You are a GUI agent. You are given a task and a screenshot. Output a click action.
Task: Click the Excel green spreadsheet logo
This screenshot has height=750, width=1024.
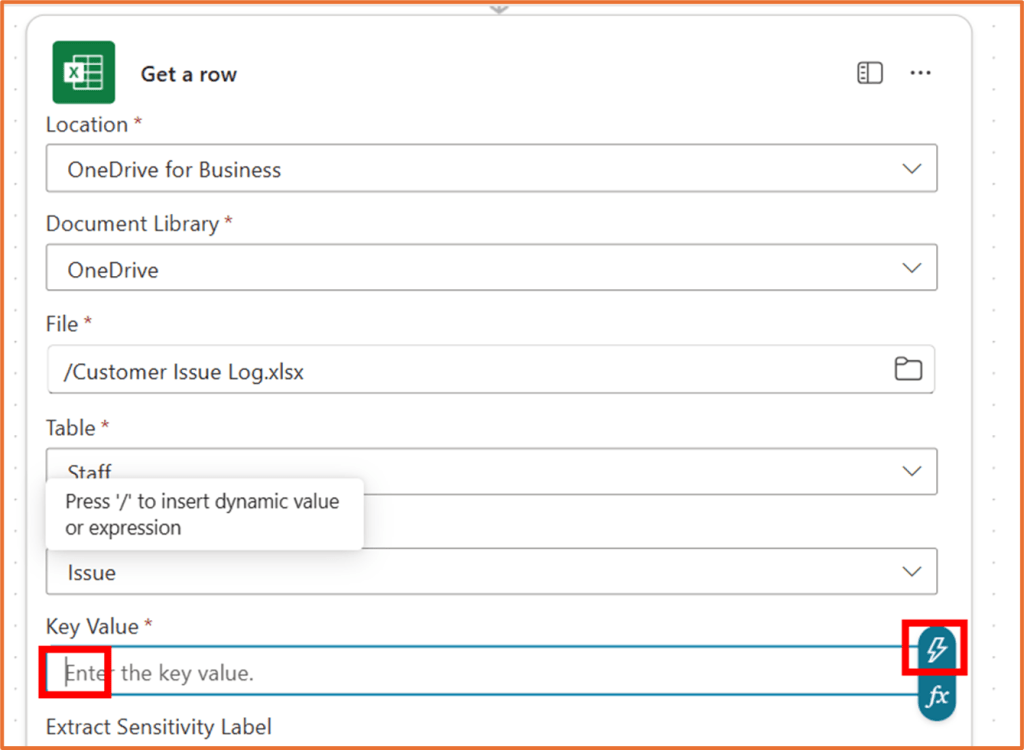click(83, 72)
